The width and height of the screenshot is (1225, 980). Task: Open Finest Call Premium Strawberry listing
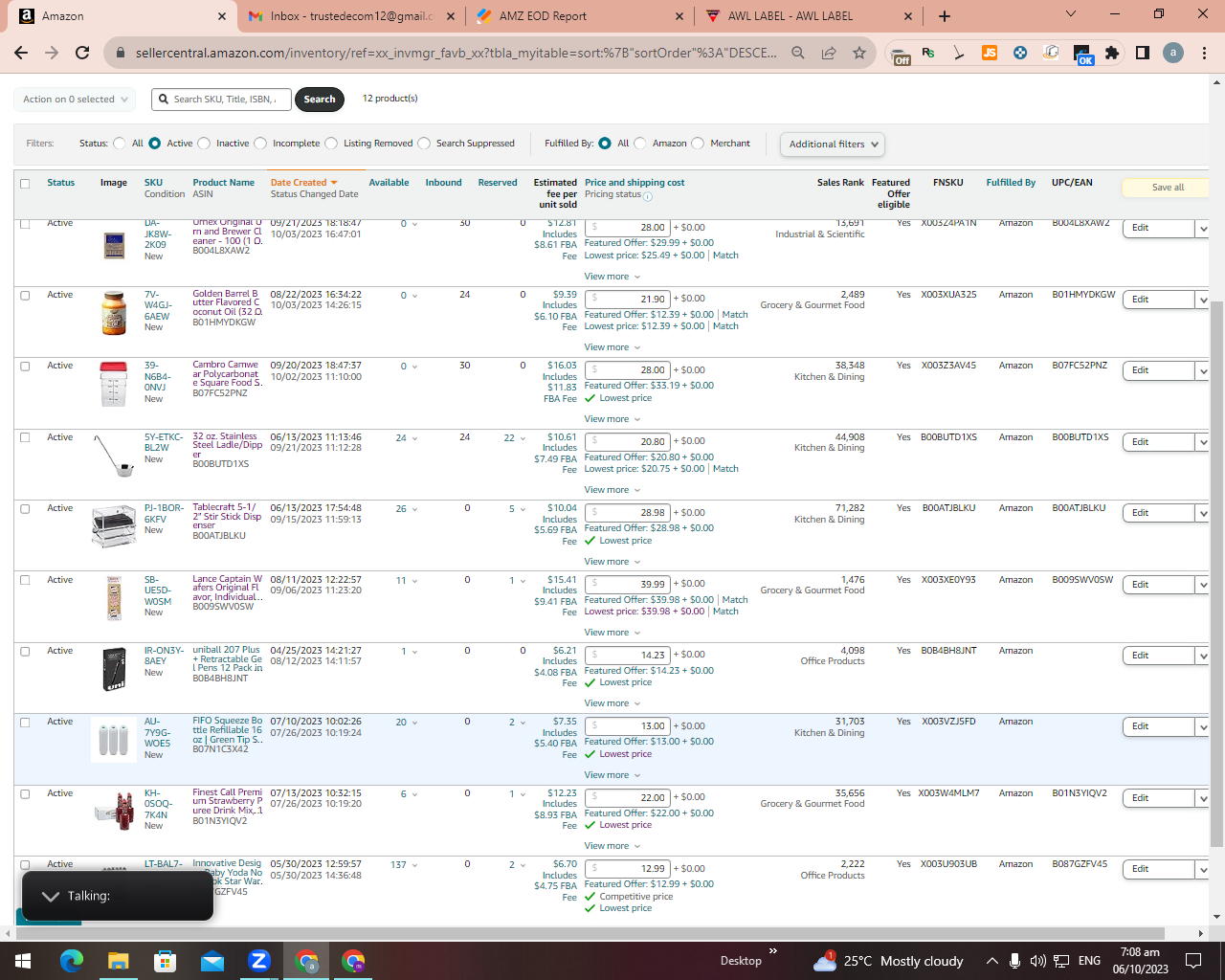[x=227, y=802]
